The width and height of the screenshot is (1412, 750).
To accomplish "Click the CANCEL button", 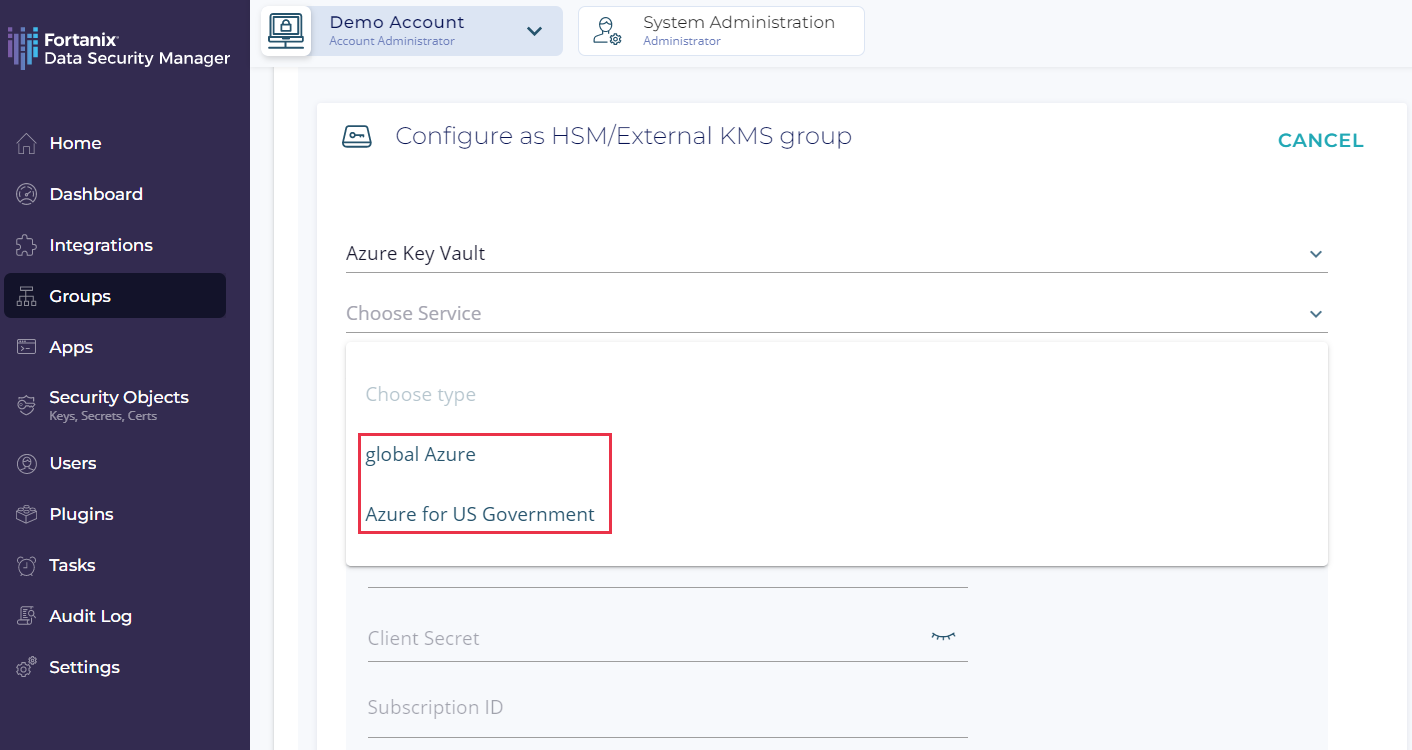I will (x=1320, y=141).
